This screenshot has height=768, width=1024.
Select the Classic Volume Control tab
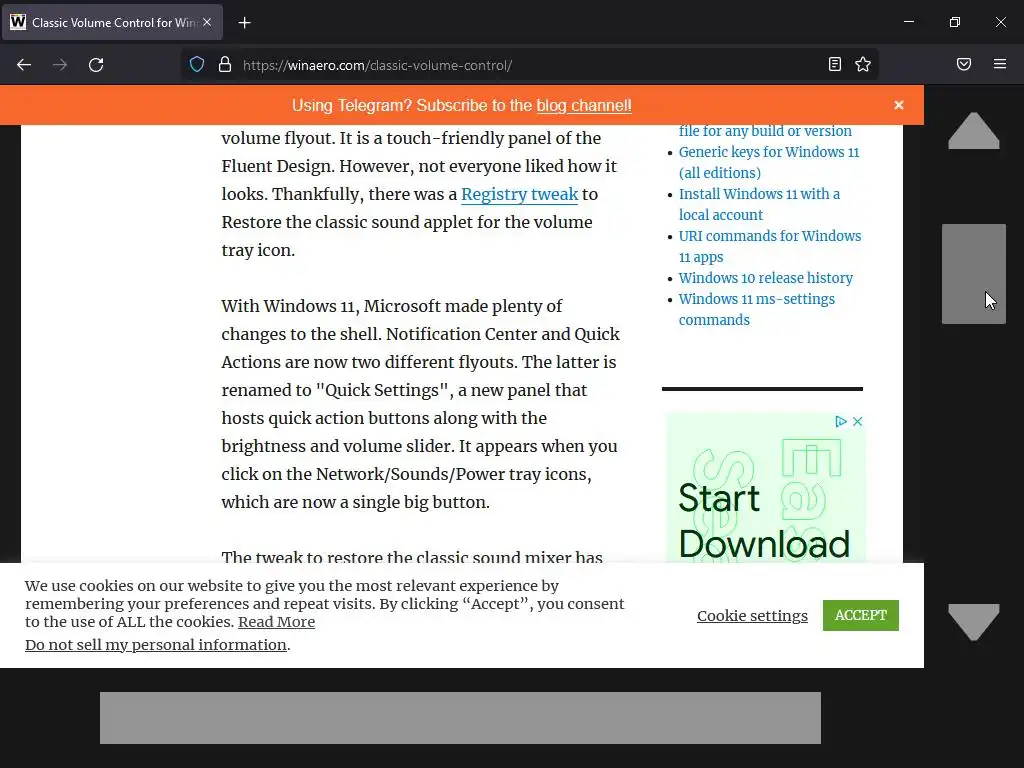click(113, 22)
